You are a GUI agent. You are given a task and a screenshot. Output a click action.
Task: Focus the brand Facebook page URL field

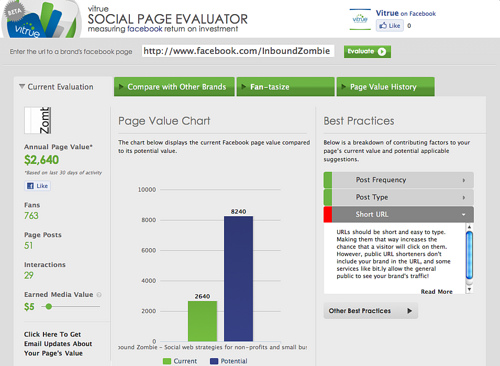click(x=238, y=51)
